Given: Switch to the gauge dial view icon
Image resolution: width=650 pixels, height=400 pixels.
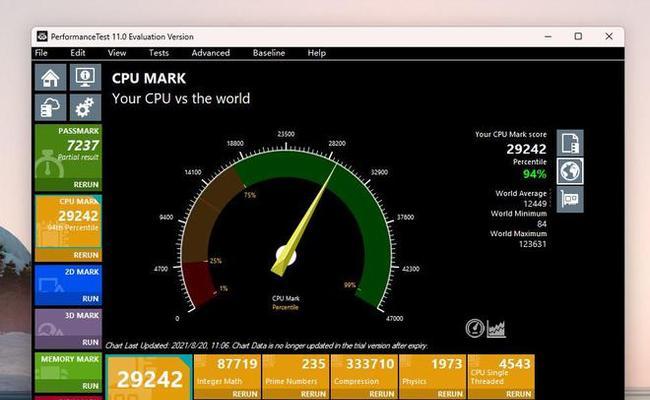Looking at the screenshot, I should point(475,328).
